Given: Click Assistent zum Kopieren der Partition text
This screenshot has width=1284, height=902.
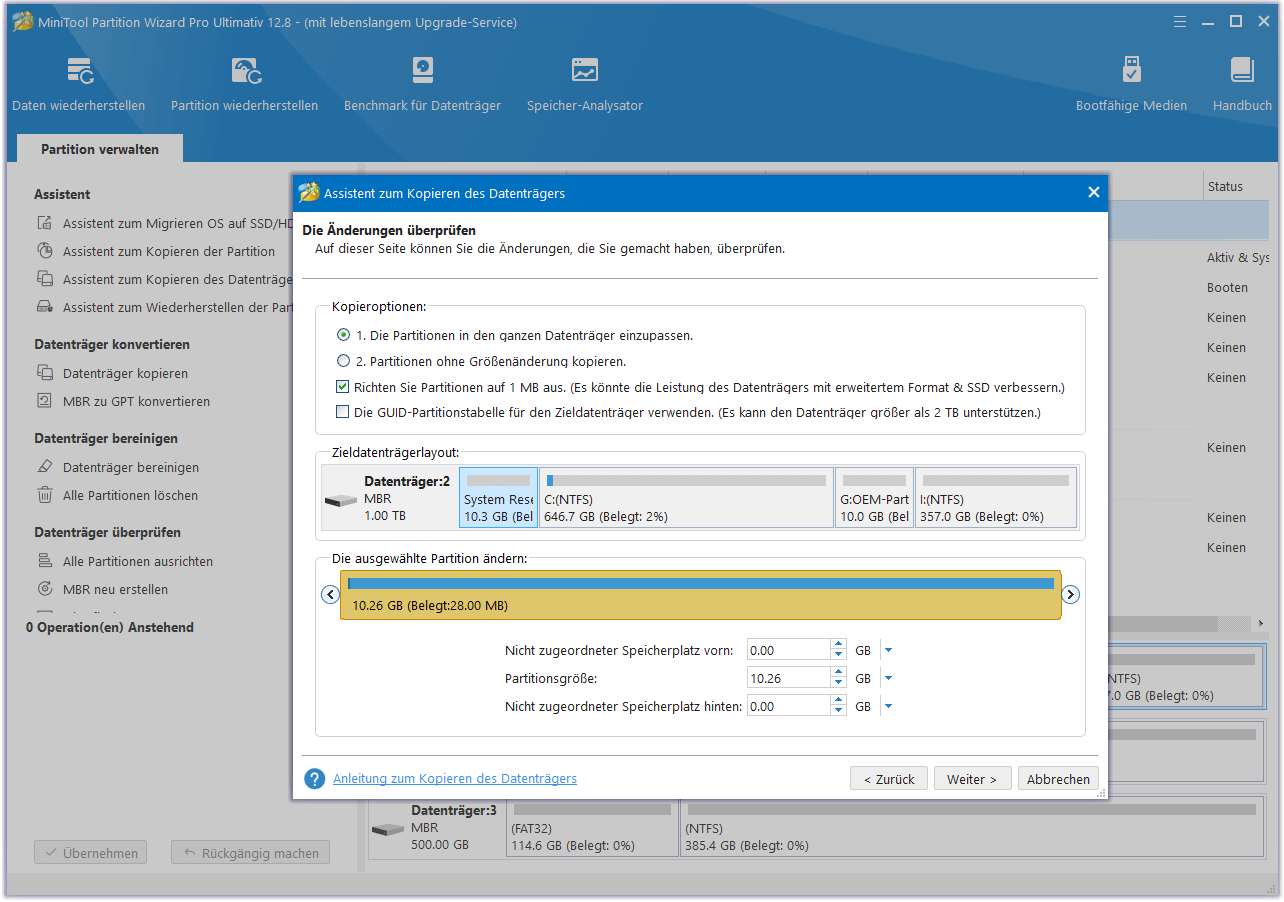Looking at the screenshot, I should 169,252.
